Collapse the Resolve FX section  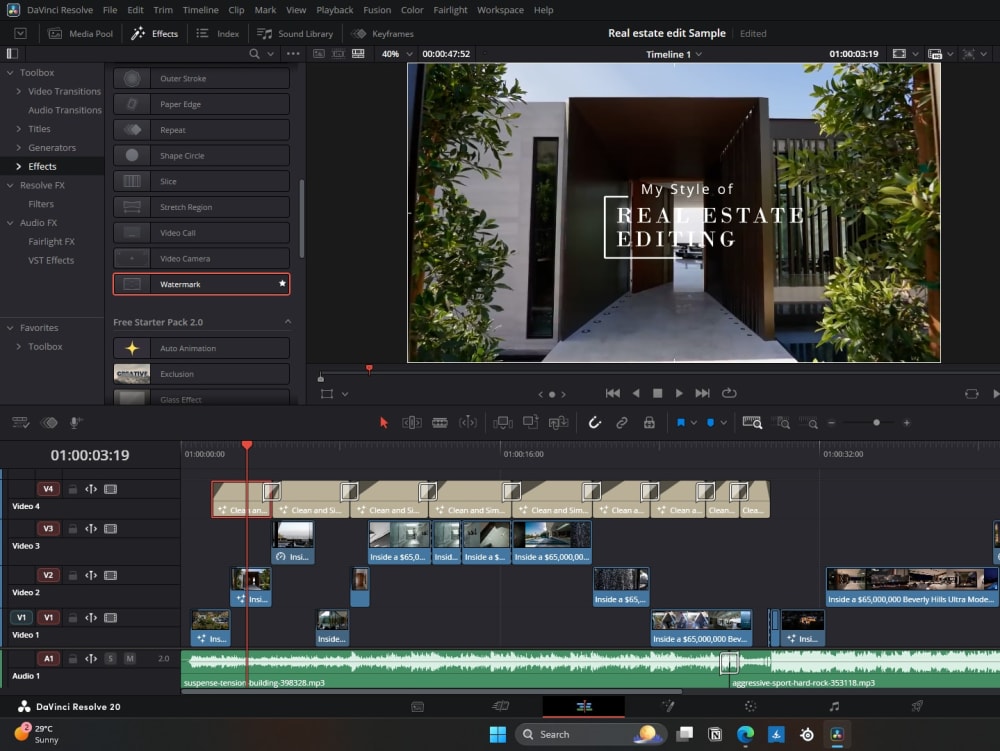[x=10, y=185]
